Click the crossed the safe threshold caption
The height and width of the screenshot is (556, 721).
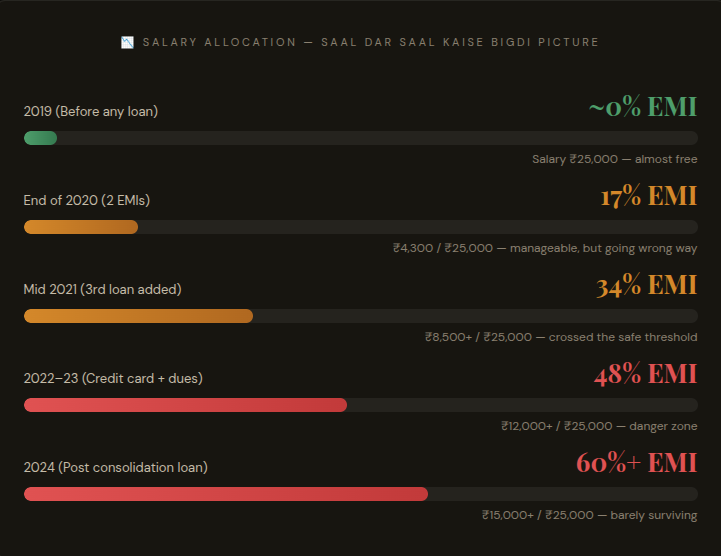click(x=561, y=337)
